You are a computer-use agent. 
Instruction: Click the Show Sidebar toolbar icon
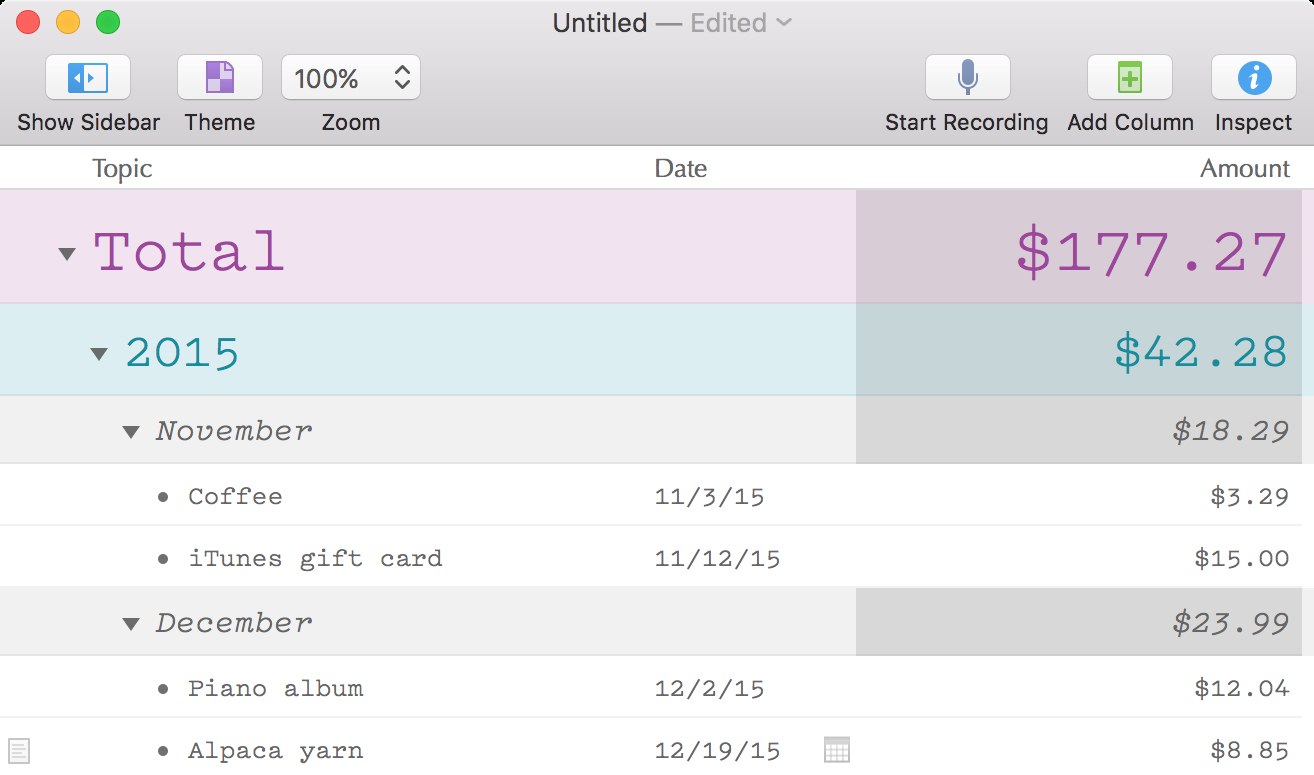tap(88, 78)
